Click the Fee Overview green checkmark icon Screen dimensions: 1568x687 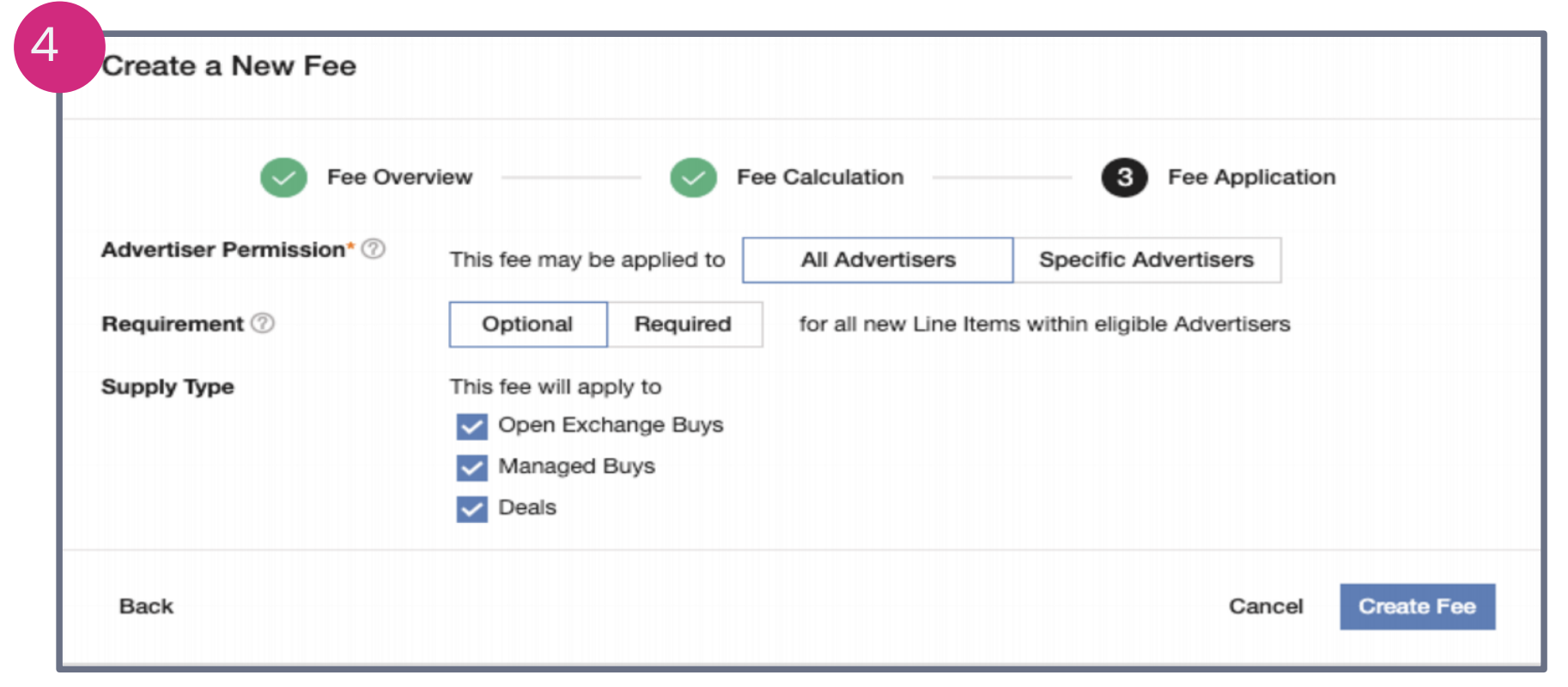pyautogui.click(x=283, y=178)
